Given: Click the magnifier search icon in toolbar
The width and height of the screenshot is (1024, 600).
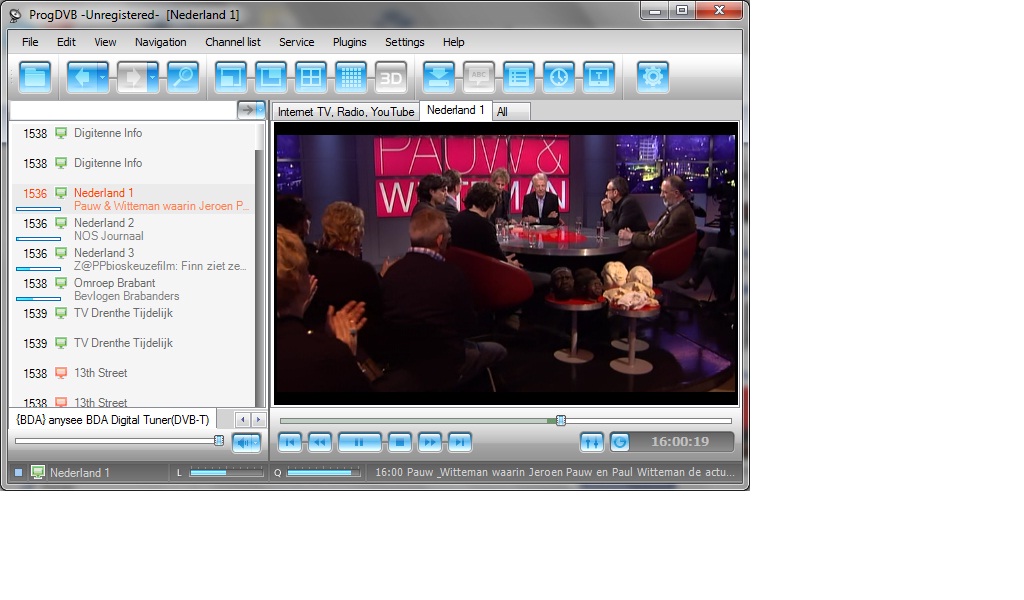Looking at the screenshot, I should [x=182, y=77].
